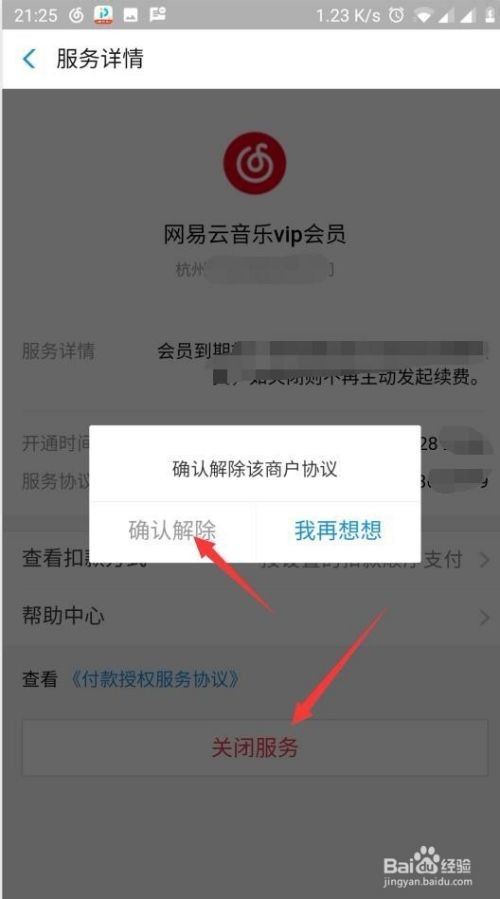Tap the image notification icon in status bar
The width and height of the screenshot is (500, 899).
point(131,15)
